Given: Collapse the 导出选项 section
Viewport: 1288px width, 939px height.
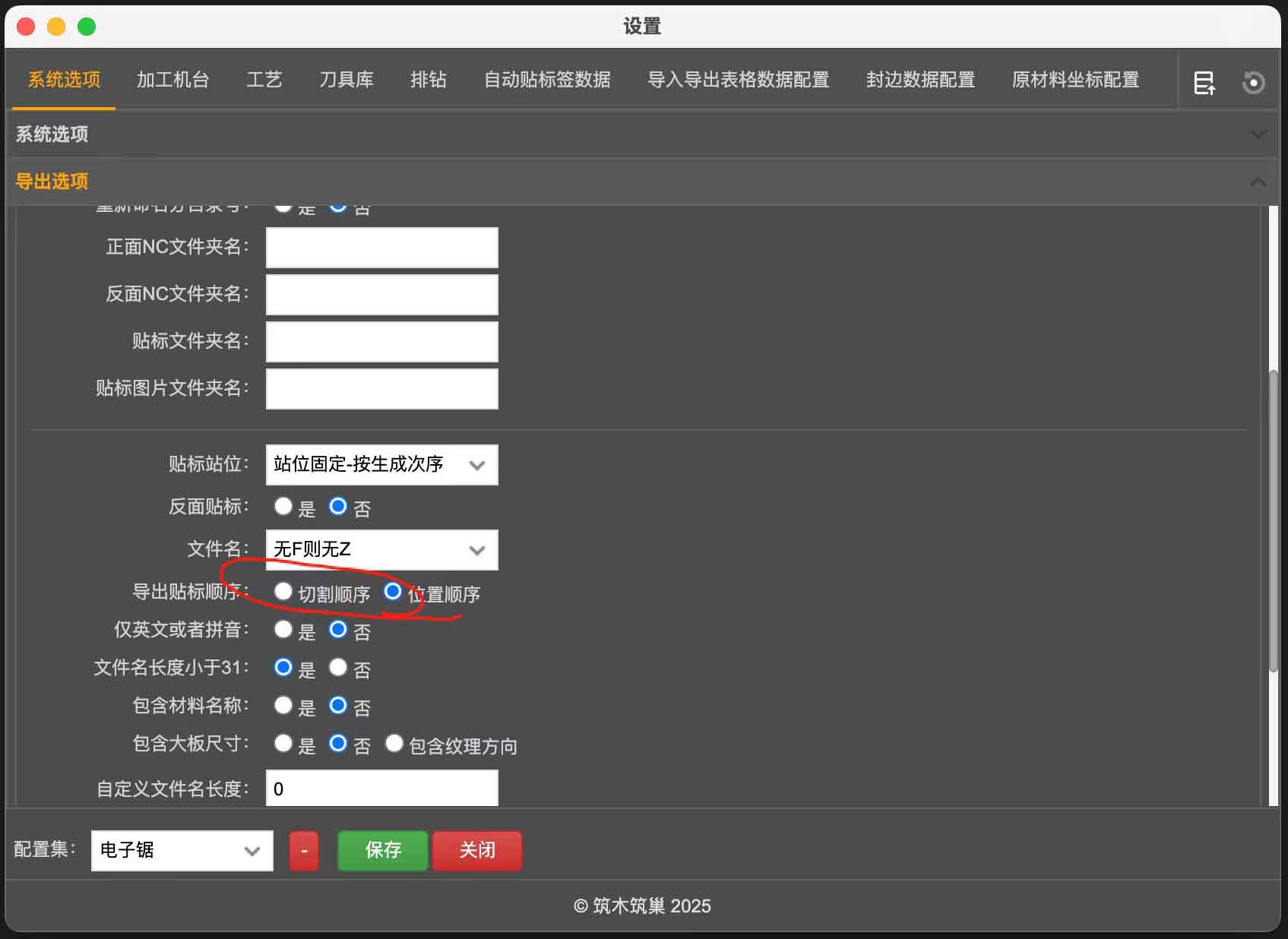Looking at the screenshot, I should [1258, 182].
